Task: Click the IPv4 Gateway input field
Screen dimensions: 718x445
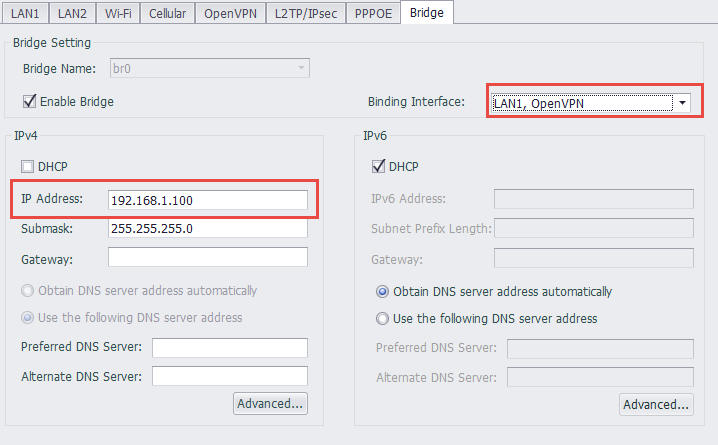Action: 207,258
